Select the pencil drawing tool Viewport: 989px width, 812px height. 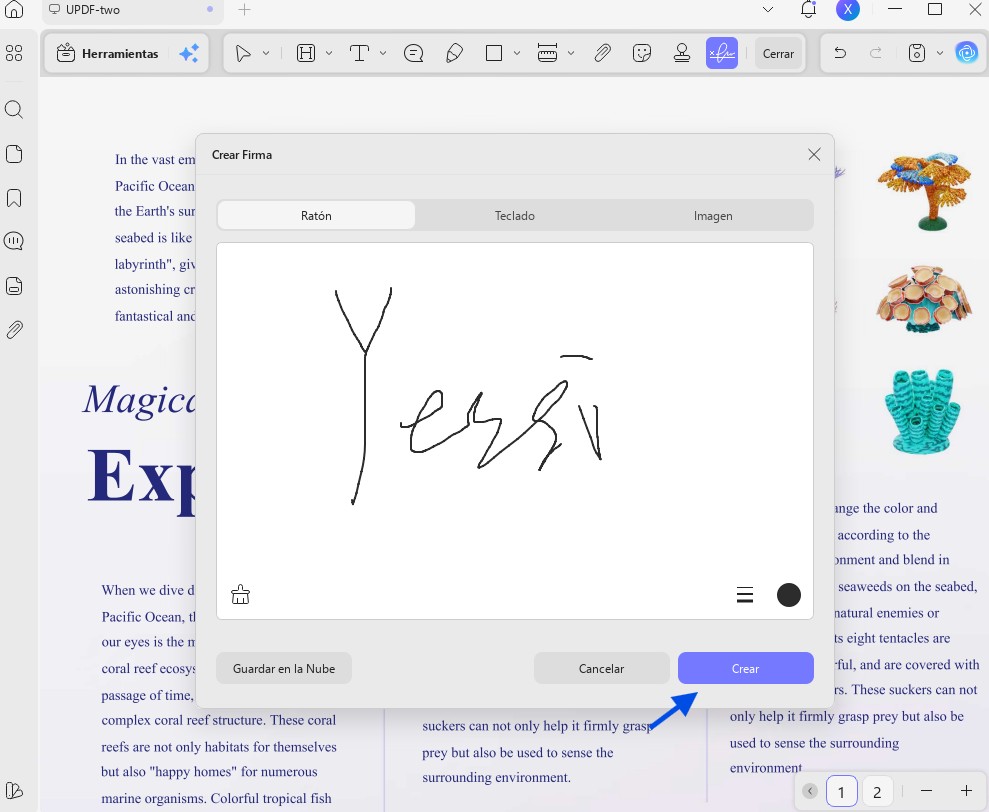pos(454,53)
